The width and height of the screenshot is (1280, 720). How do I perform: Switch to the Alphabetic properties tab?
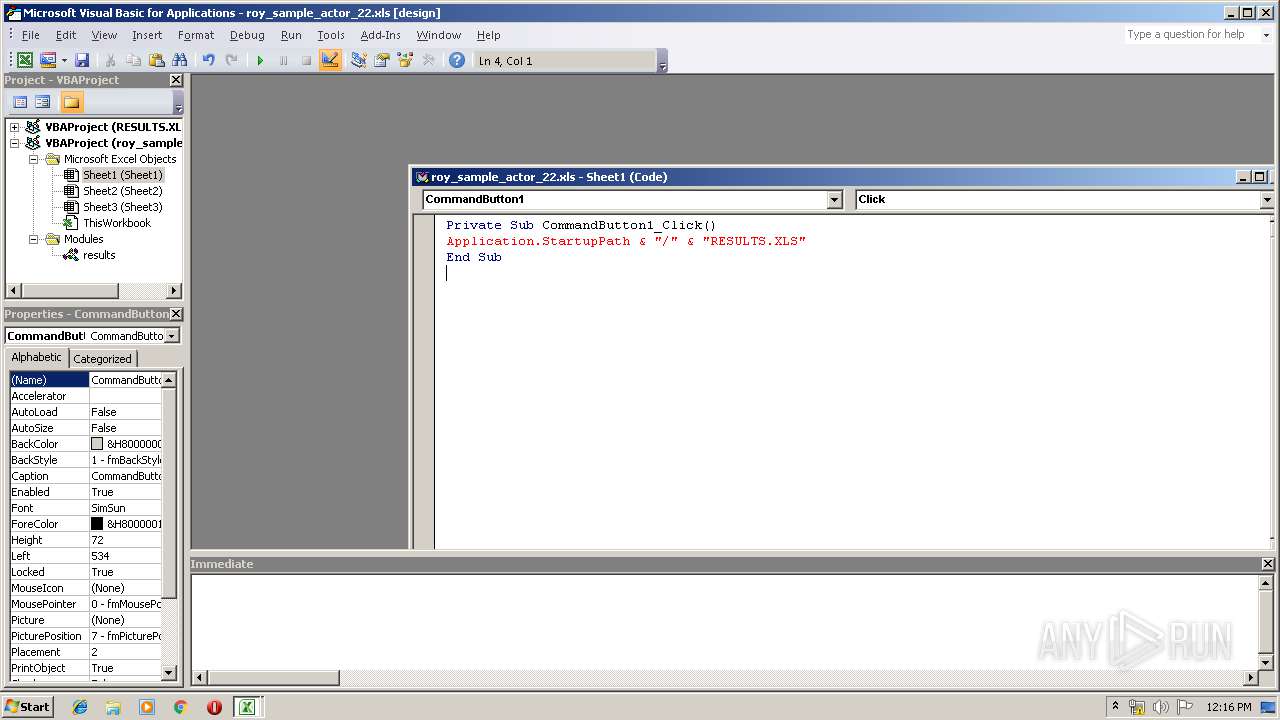tap(37, 358)
